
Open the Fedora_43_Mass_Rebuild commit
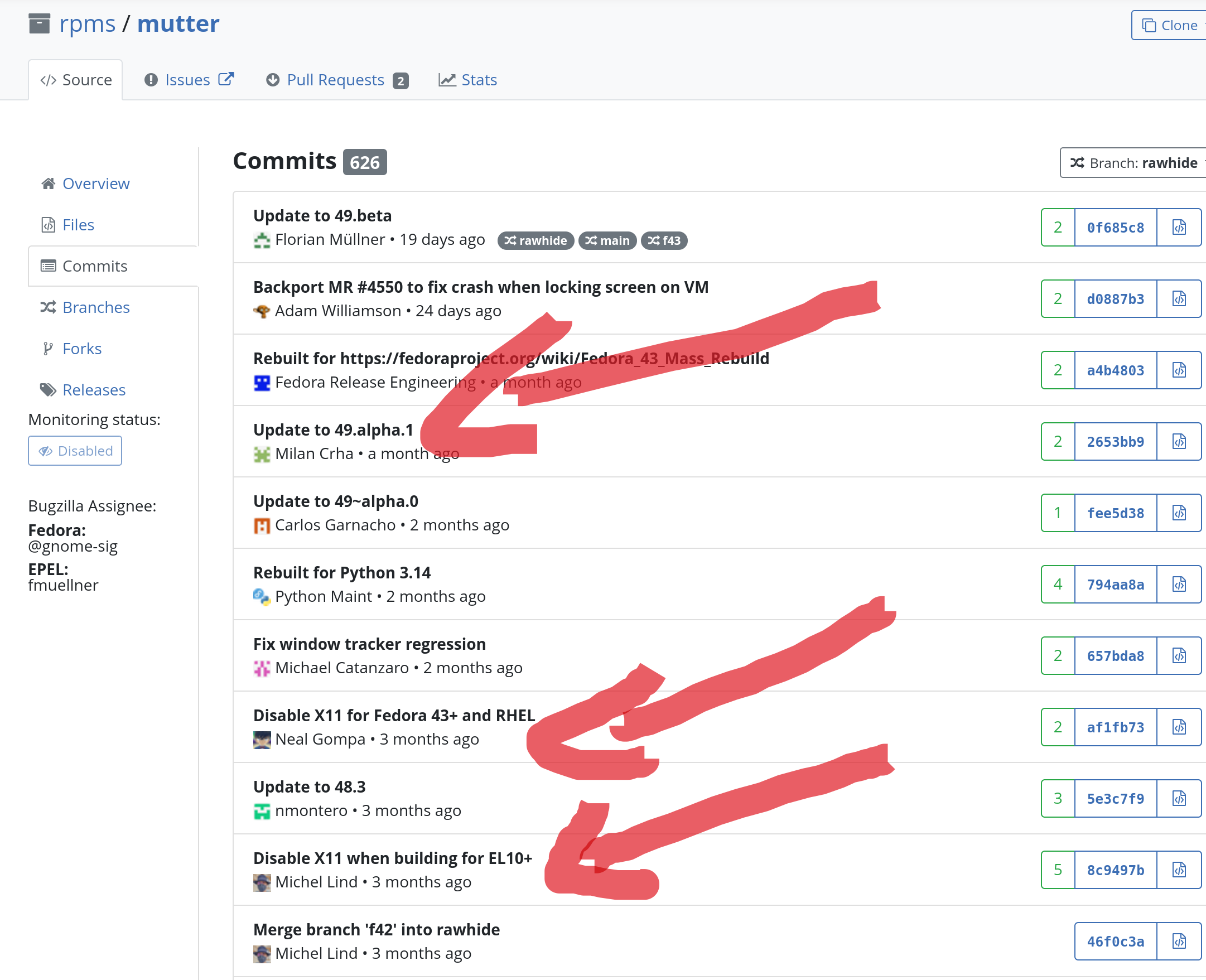click(512, 359)
